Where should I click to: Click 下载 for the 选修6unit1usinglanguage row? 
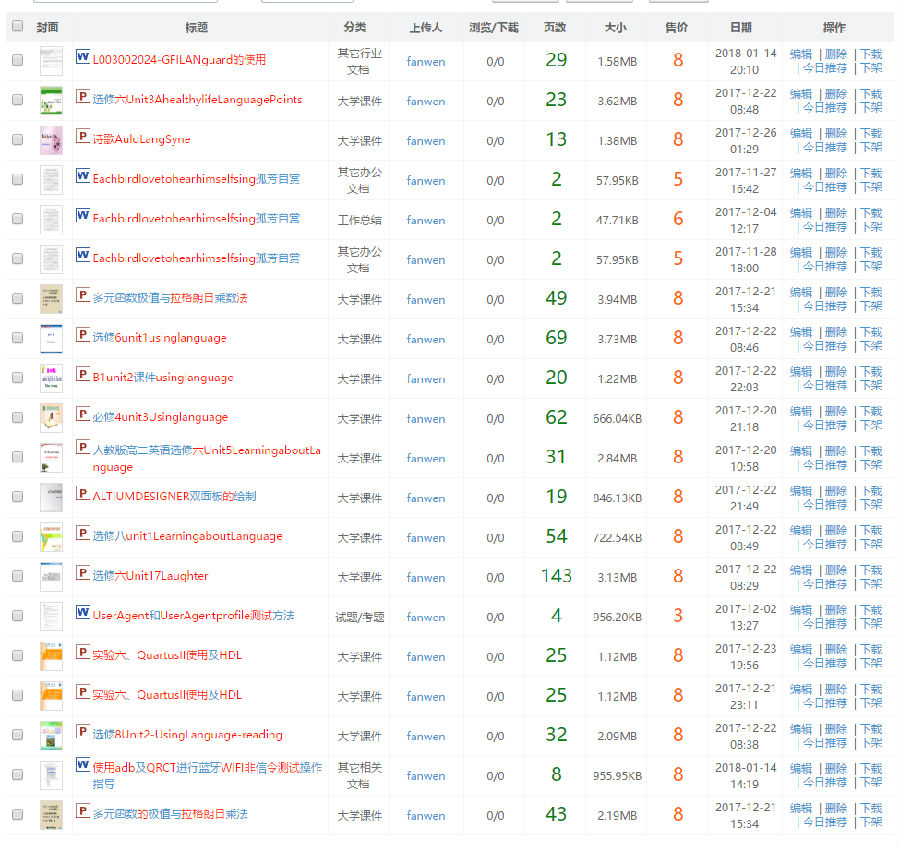(x=871, y=332)
